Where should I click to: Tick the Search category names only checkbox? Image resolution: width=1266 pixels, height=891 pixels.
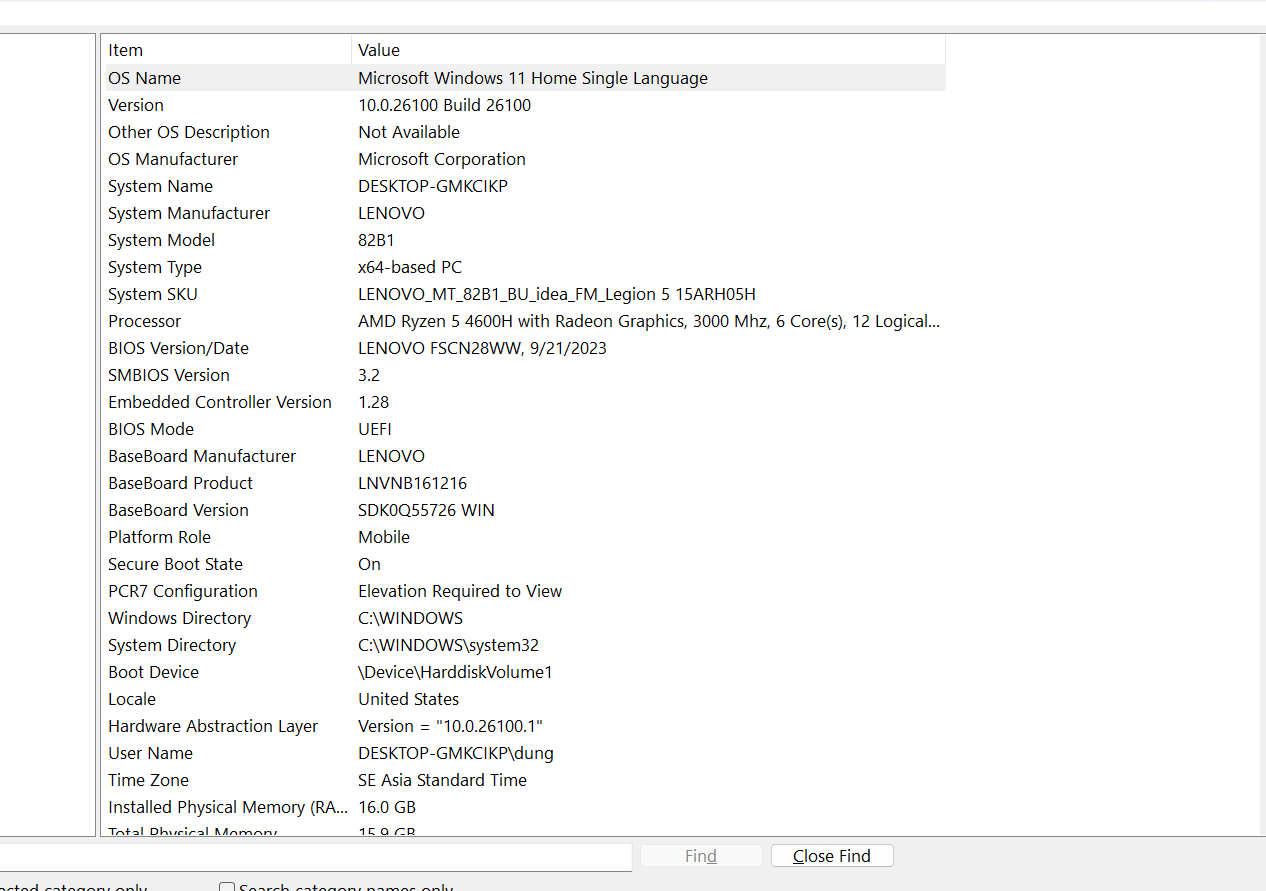(x=227, y=888)
